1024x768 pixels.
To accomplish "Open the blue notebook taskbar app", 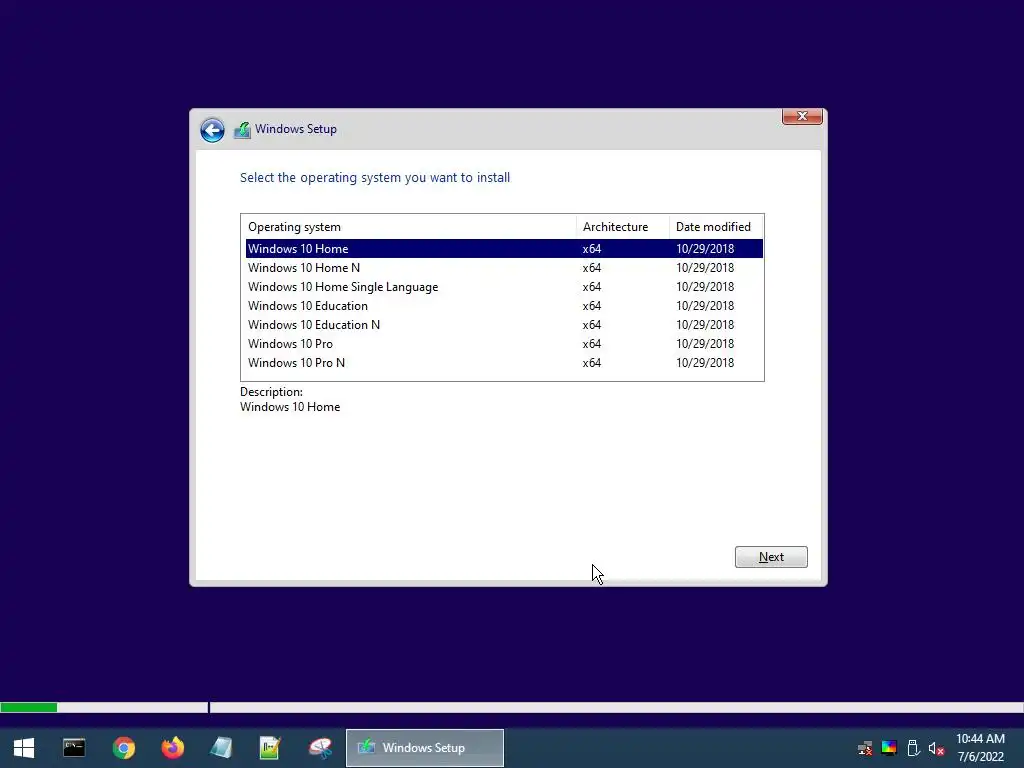I will [x=222, y=748].
